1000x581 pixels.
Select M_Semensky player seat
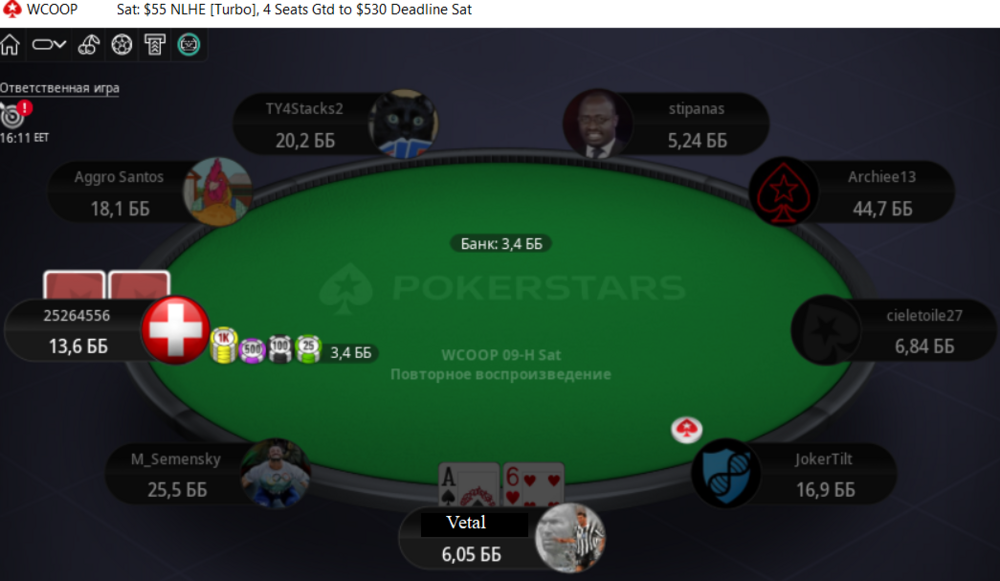209,474
